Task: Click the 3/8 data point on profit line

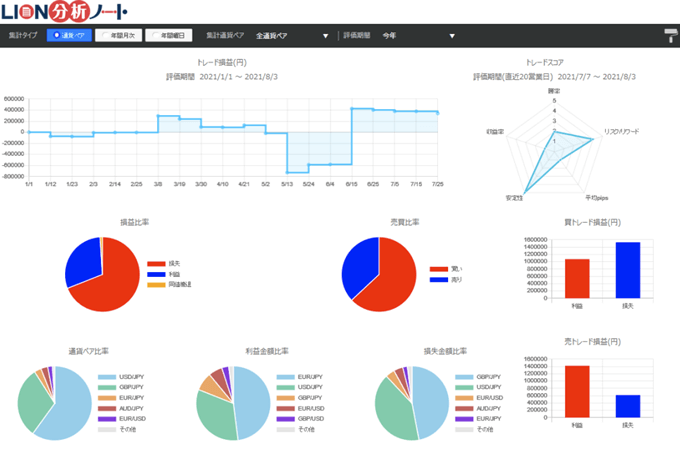Action: 158,116
